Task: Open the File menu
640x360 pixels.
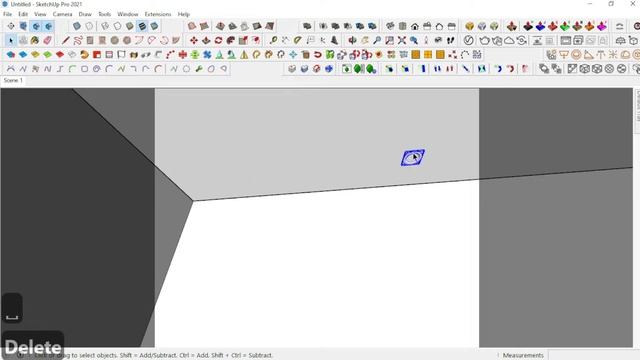Action: tap(7, 14)
